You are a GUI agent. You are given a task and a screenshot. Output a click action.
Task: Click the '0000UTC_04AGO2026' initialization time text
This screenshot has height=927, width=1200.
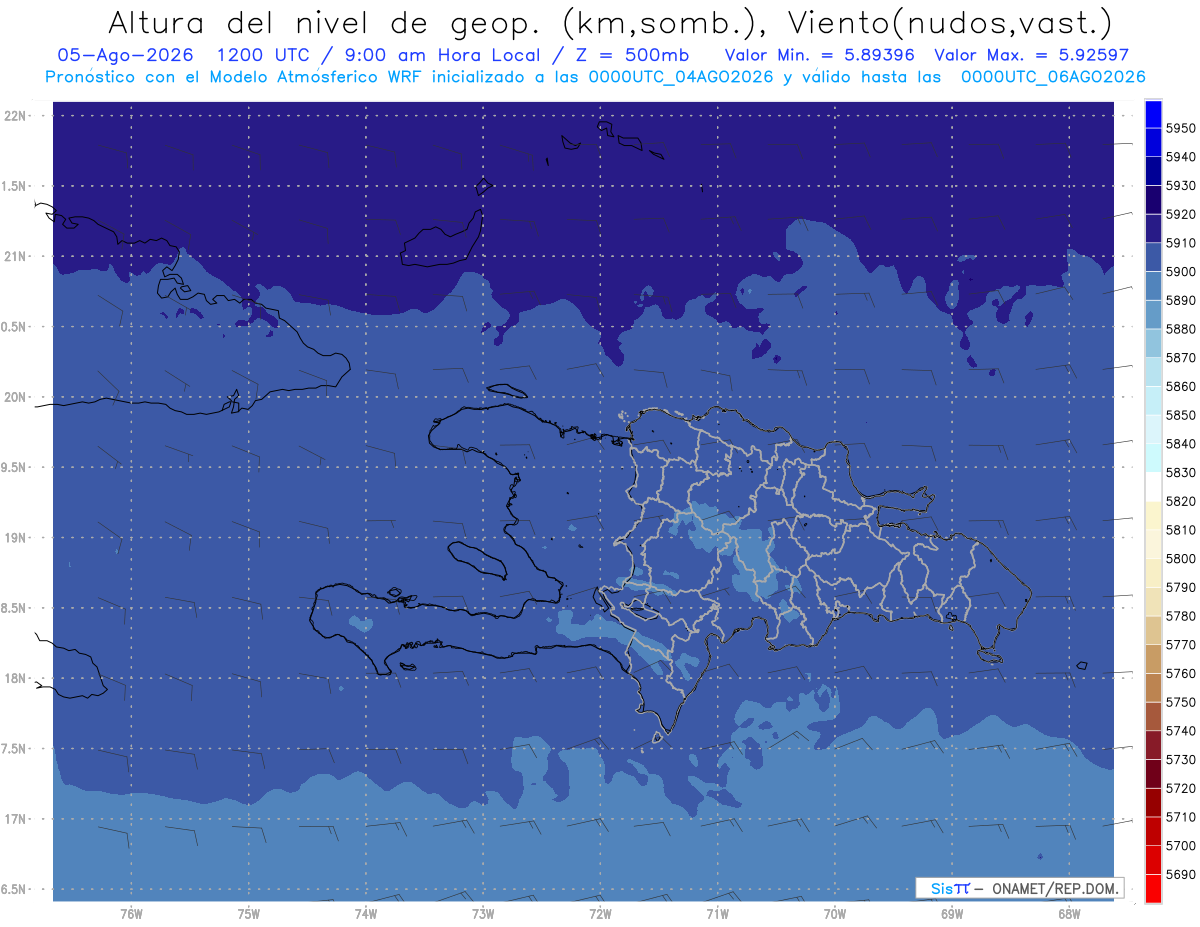(x=681, y=76)
